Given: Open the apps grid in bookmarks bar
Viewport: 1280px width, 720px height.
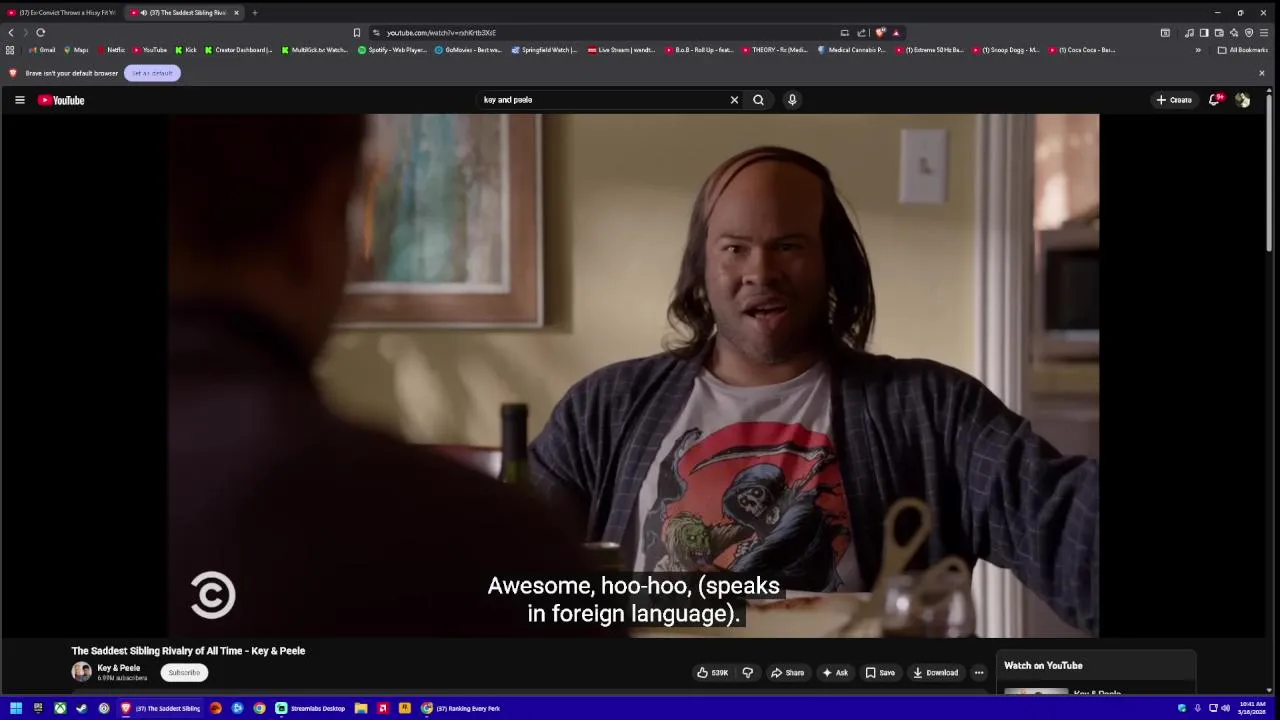Looking at the screenshot, I should pyautogui.click(x=10, y=50).
